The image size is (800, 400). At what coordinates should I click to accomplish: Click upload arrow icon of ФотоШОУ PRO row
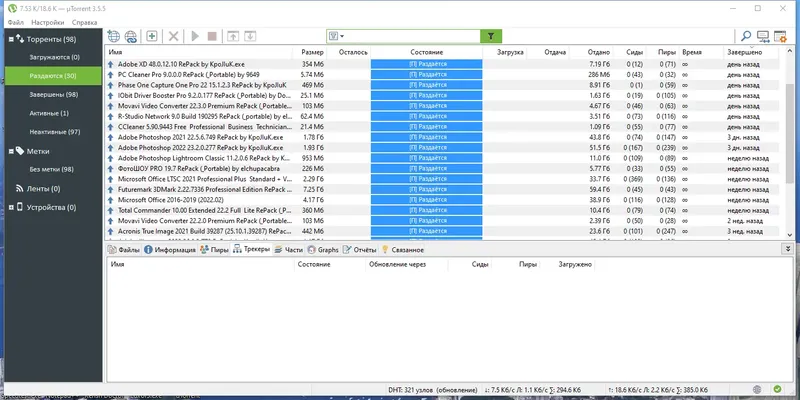(111, 168)
